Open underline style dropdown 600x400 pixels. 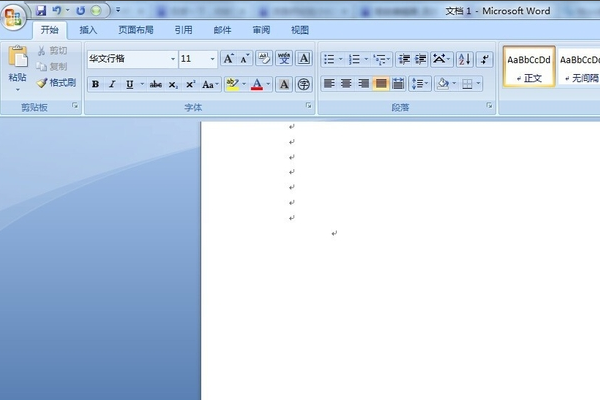[142, 84]
